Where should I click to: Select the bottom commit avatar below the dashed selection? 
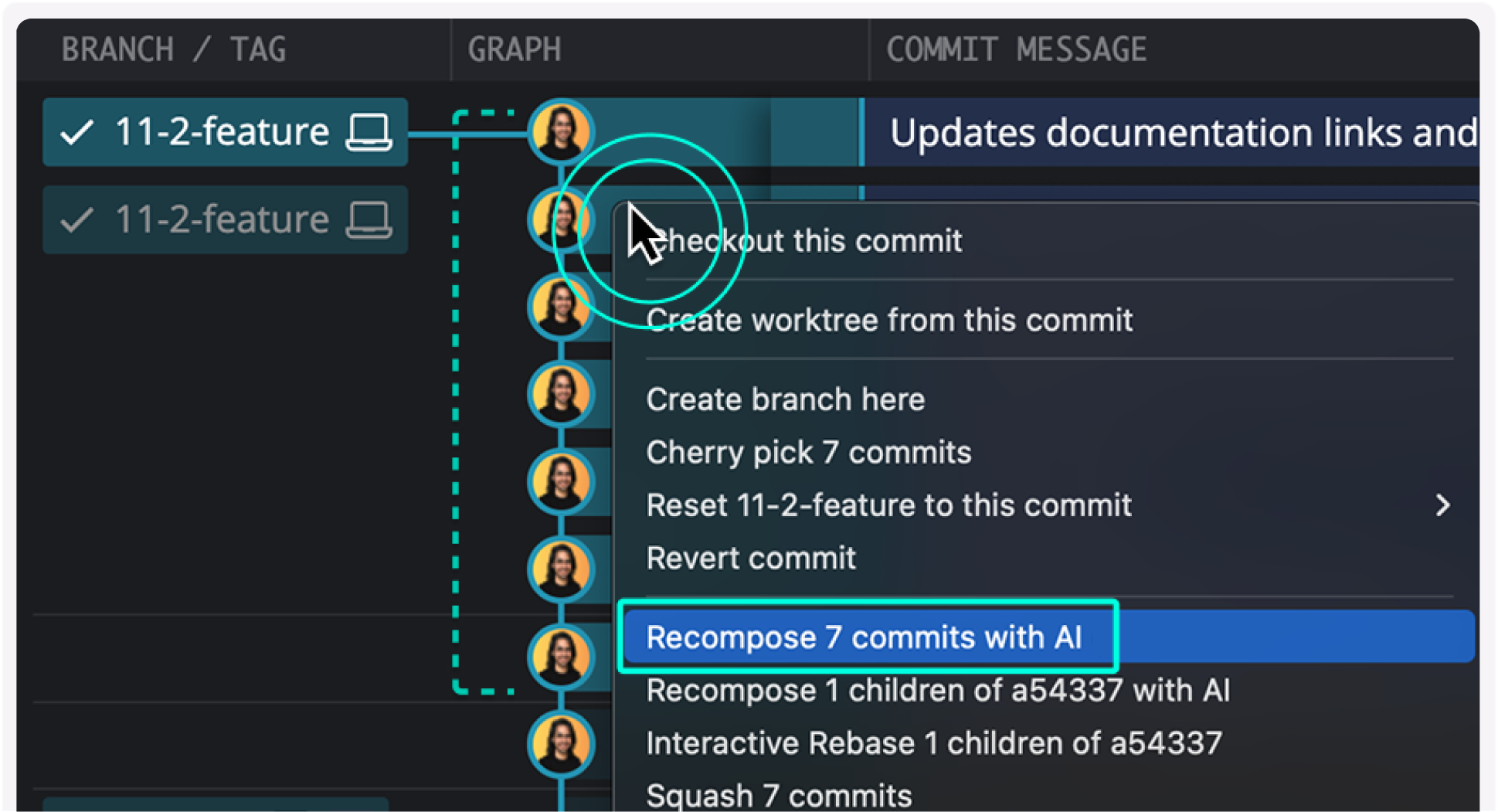tap(561, 744)
